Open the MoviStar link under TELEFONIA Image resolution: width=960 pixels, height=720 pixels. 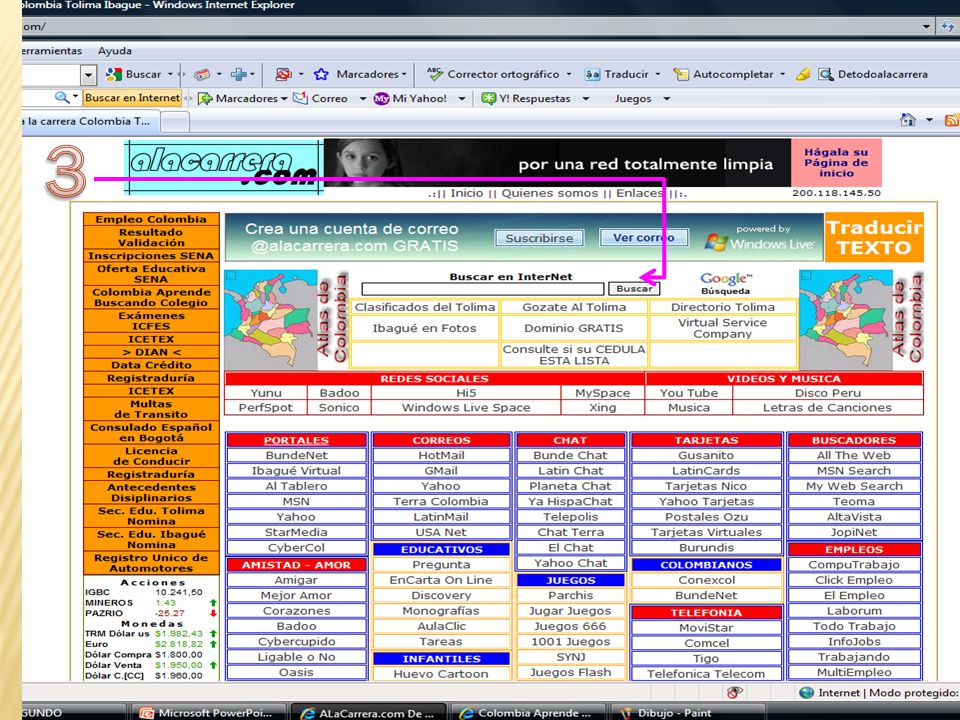coord(706,628)
